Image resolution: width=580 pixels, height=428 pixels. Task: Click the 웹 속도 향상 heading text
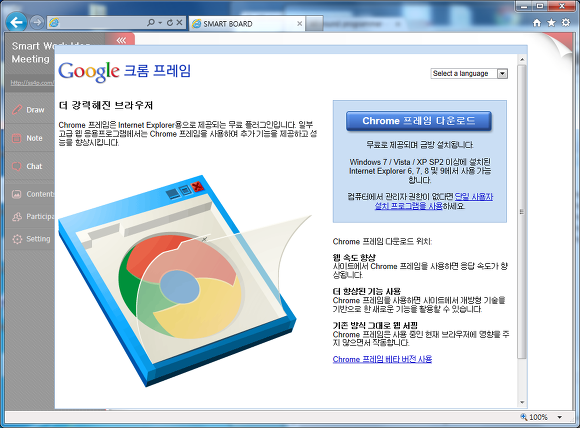(x=354, y=257)
